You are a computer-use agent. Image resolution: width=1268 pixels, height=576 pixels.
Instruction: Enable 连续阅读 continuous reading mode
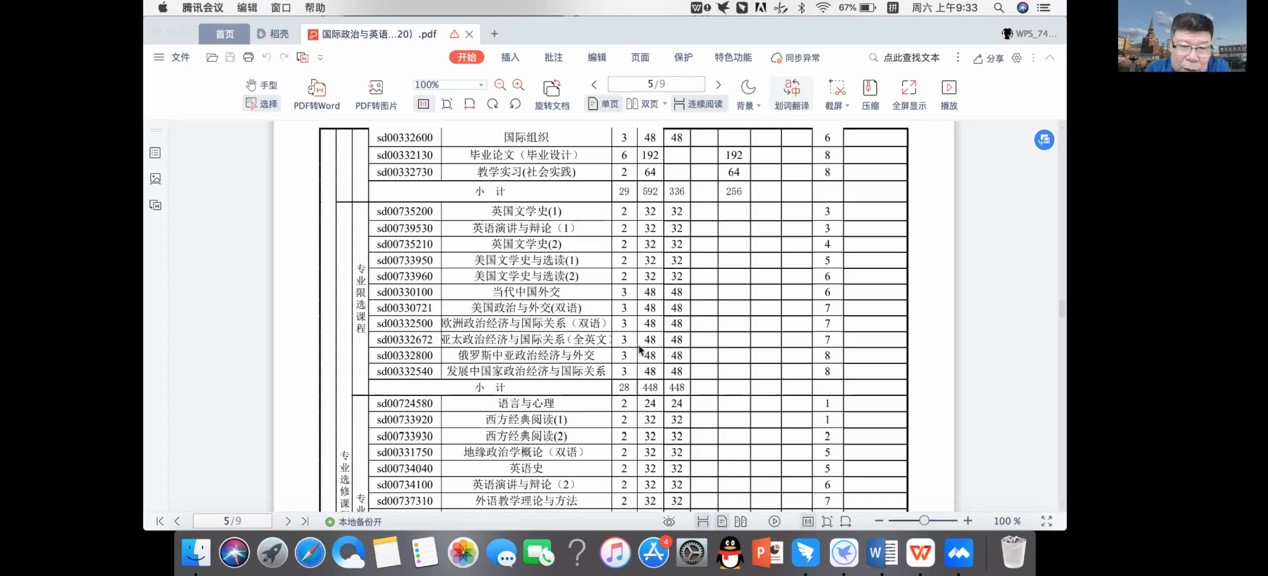point(697,104)
